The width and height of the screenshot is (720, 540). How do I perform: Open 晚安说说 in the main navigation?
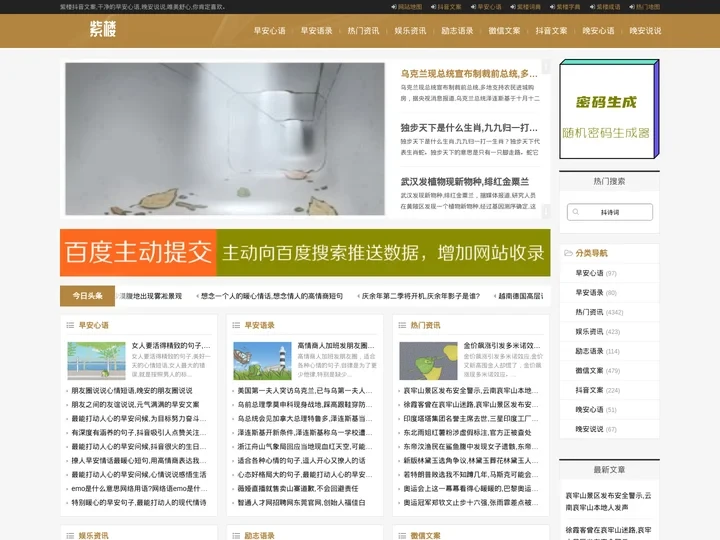click(x=645, y=31)
